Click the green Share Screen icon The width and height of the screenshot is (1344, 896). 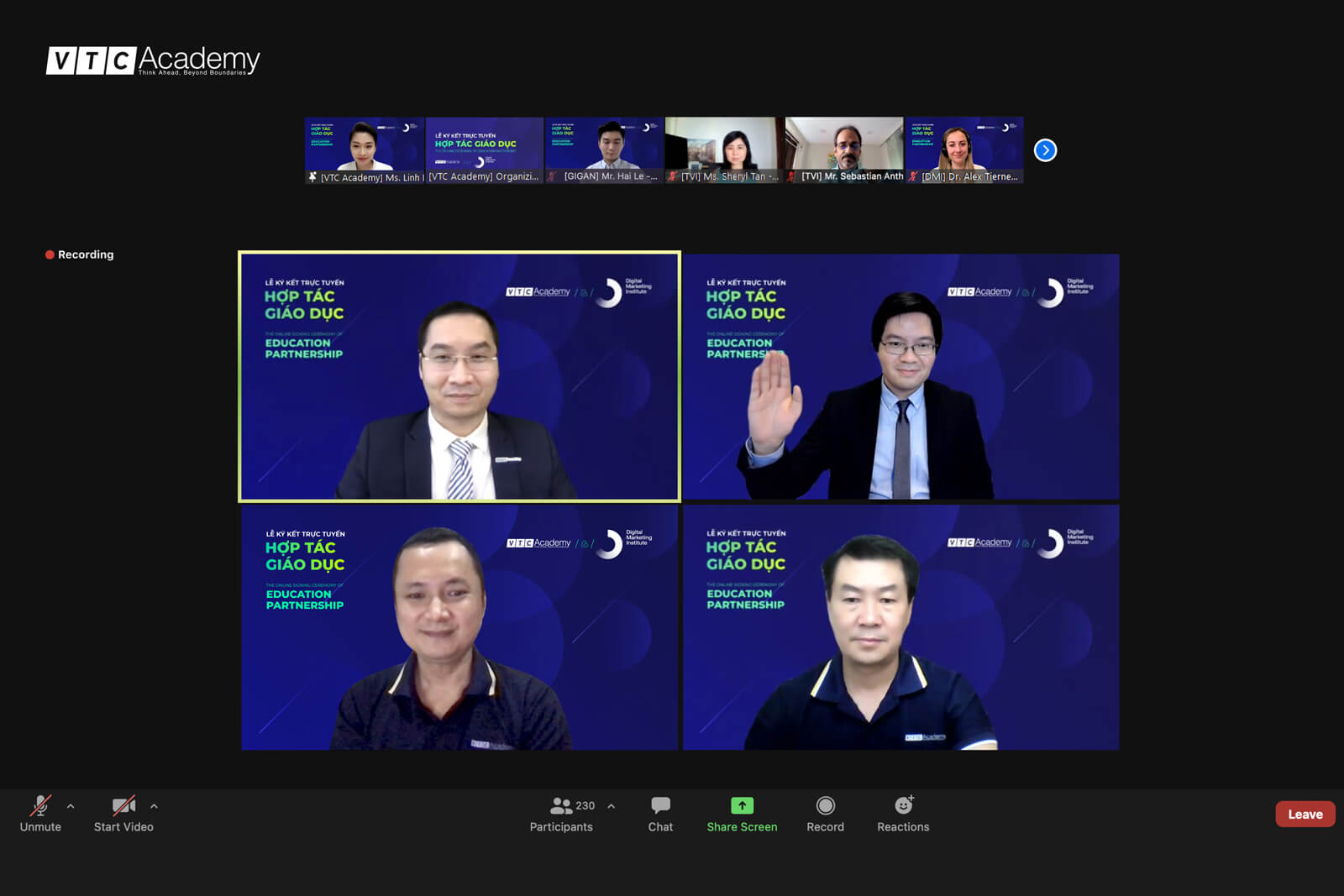coord(742,806)
